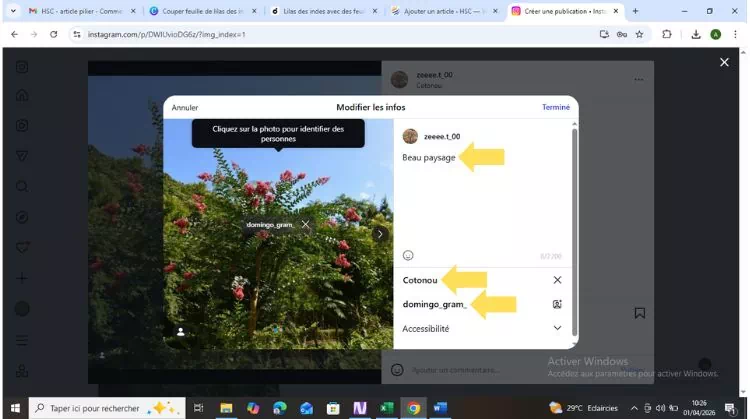Remove the Cotonou location
This screenshot has height=419, width=750.
(x=557, y=280)
